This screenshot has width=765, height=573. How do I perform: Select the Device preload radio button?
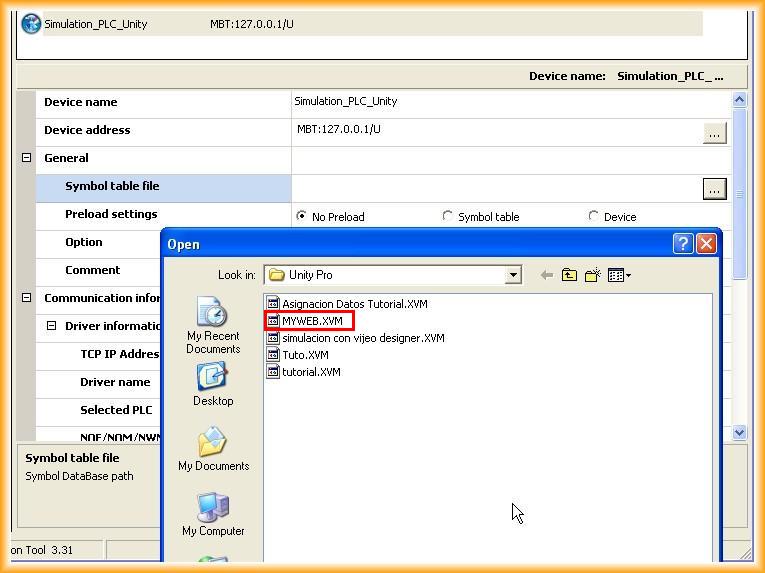click(x=594, y=216)
